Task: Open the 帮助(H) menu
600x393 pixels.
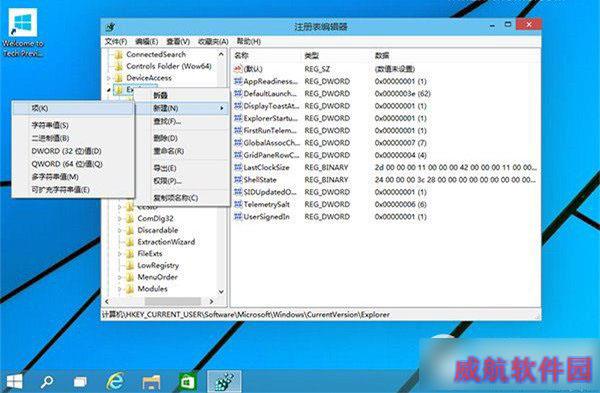Action: point(248,41)
